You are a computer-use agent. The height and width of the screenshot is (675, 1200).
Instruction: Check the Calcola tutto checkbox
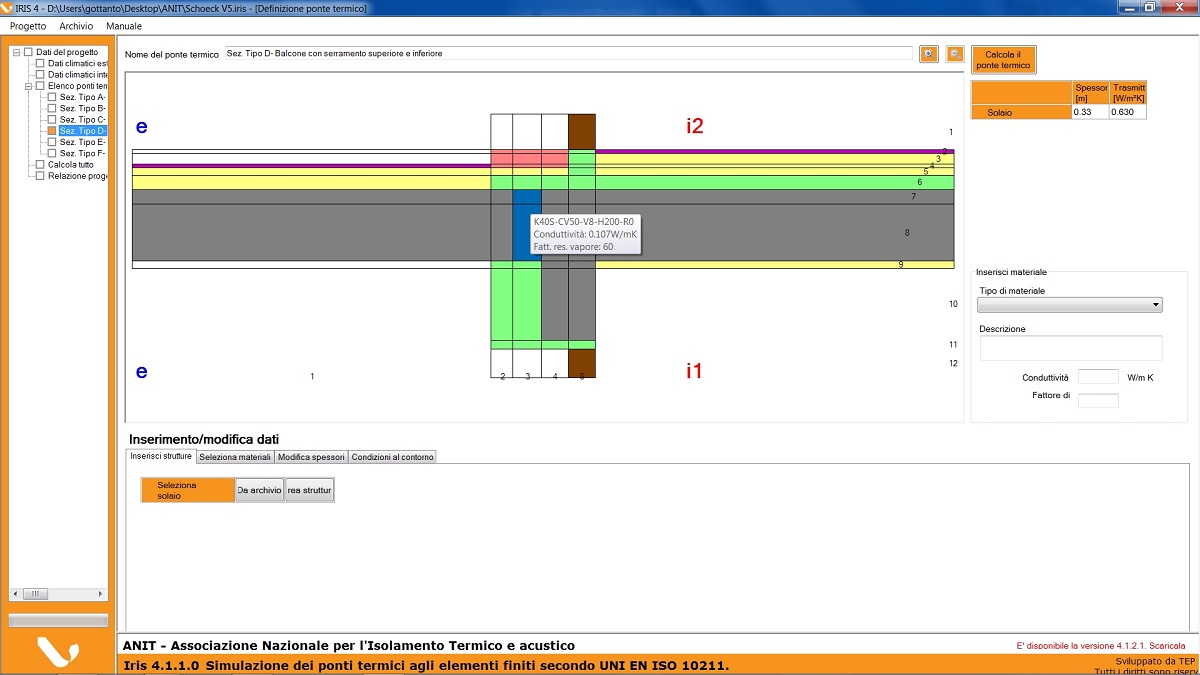tap(40, 165)
